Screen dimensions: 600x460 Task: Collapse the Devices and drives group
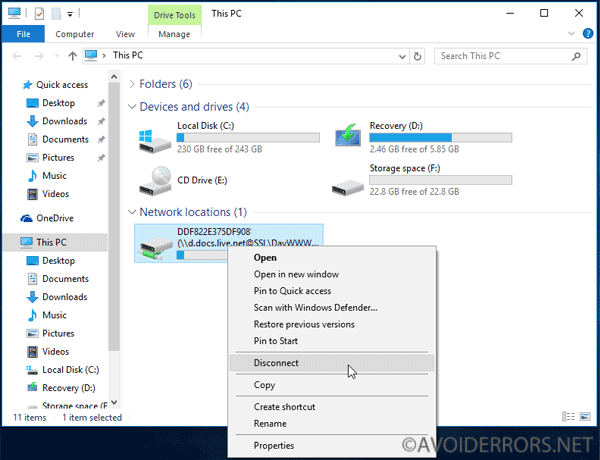click(x=131, y=107)
